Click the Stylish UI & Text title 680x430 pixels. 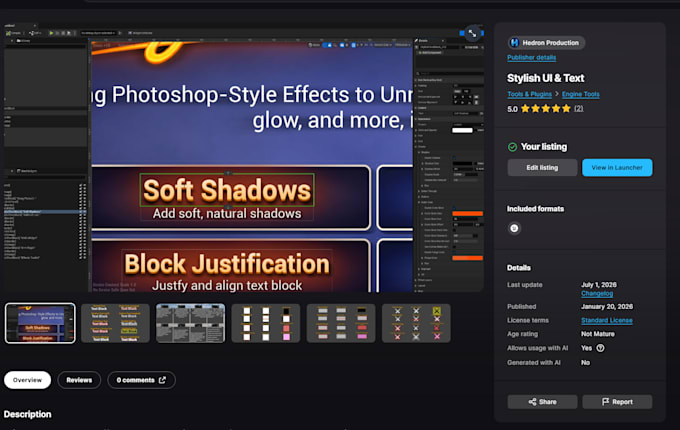pyautogui.click(x=546, y=78)
